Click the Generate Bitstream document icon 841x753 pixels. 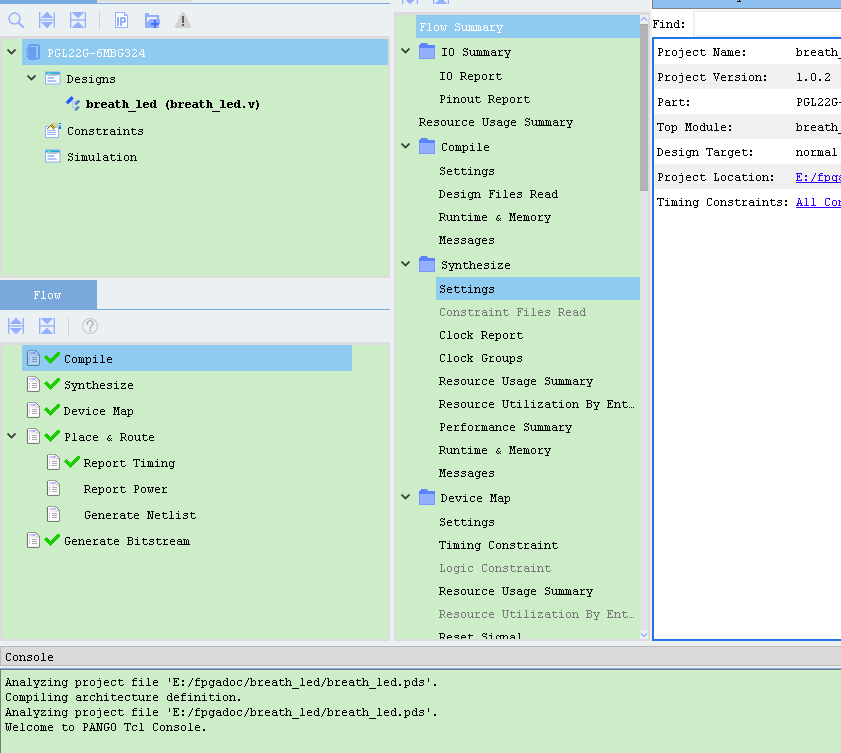pos(33,540)
